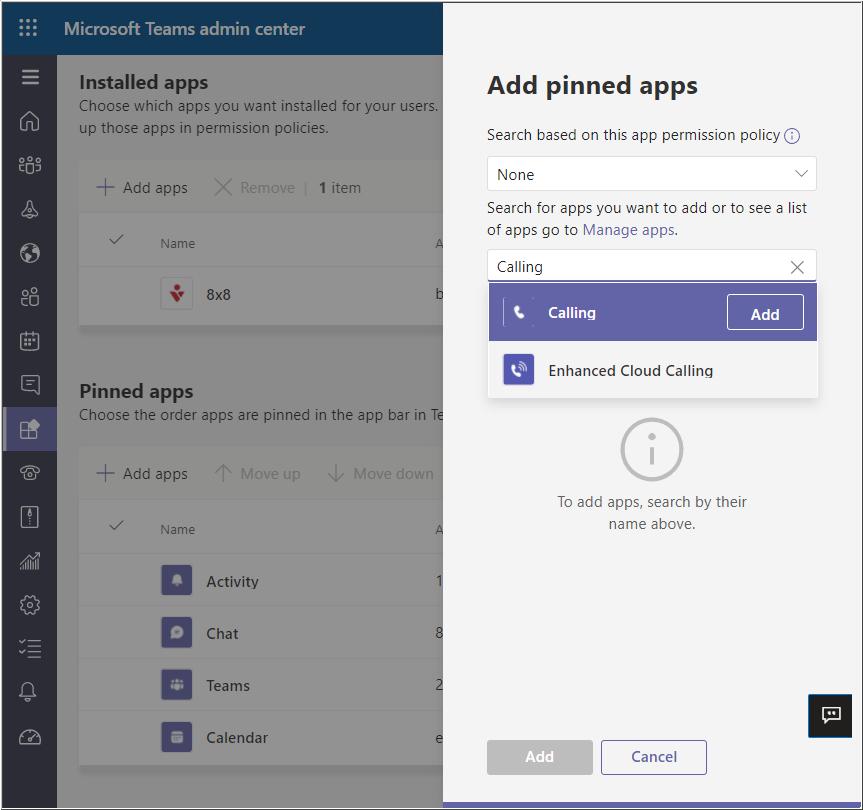
Task: Click Name column header in Installed apps
Action: [178, 244]
